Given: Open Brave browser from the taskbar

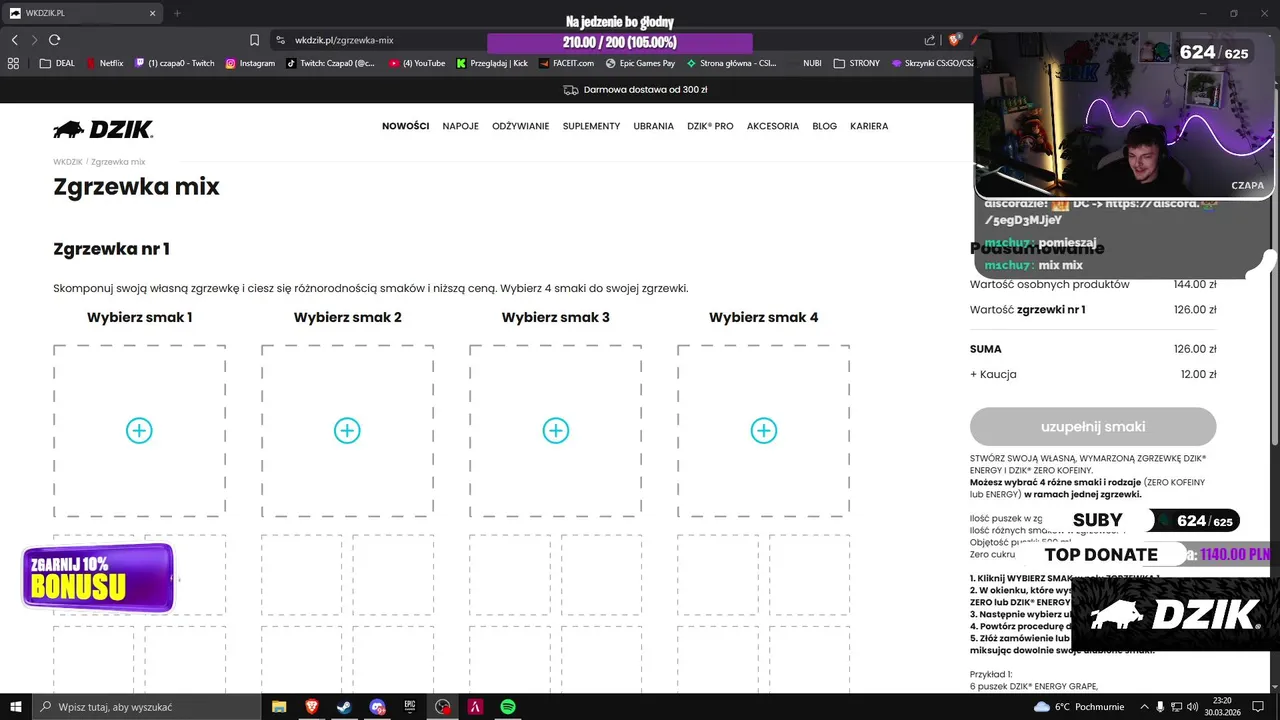Looking at the screenshot, I should click(311, 707).
